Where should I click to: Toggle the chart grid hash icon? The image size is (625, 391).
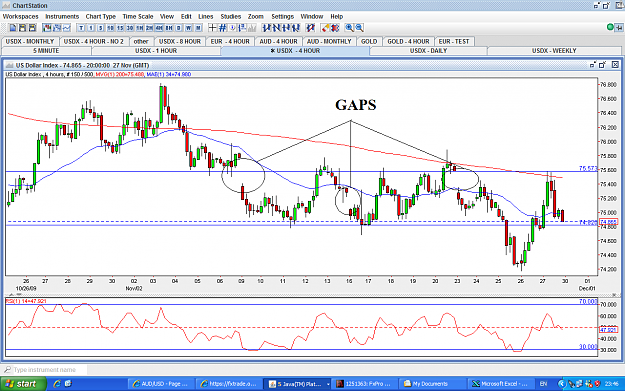point(222,28)
